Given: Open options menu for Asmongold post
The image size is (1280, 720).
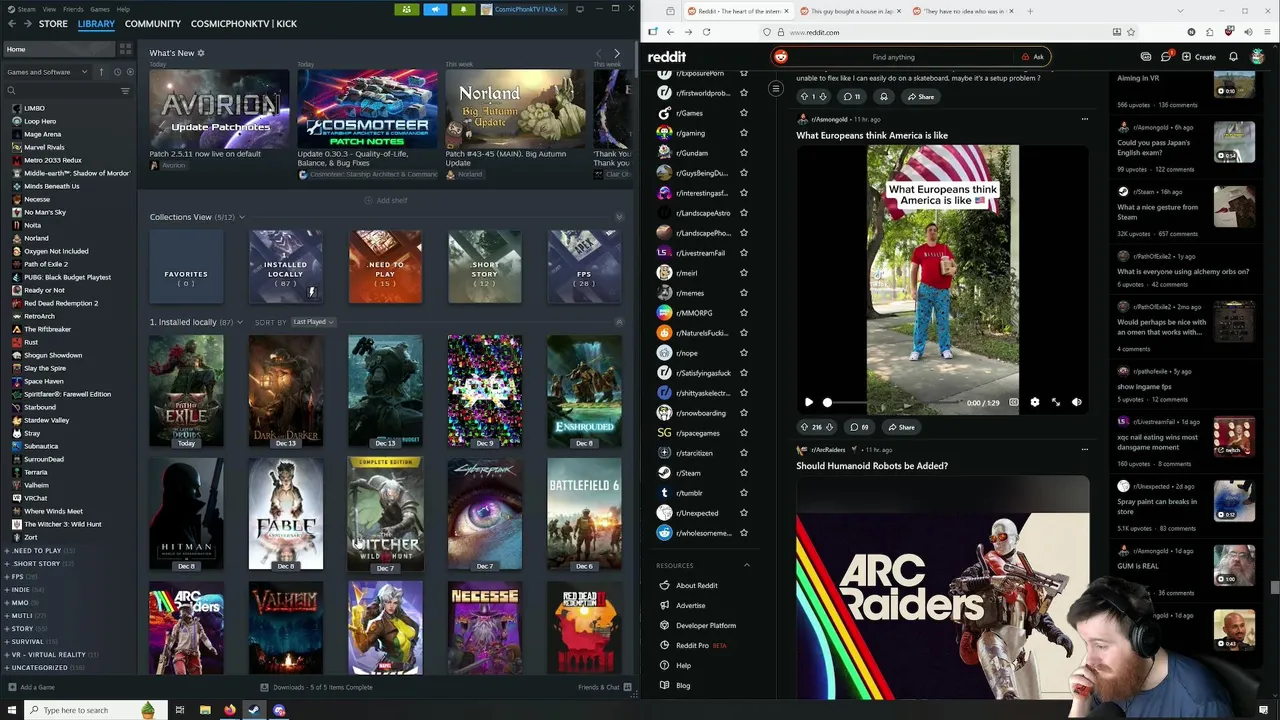Looking at the screenshot, I should coord(1085,119).
